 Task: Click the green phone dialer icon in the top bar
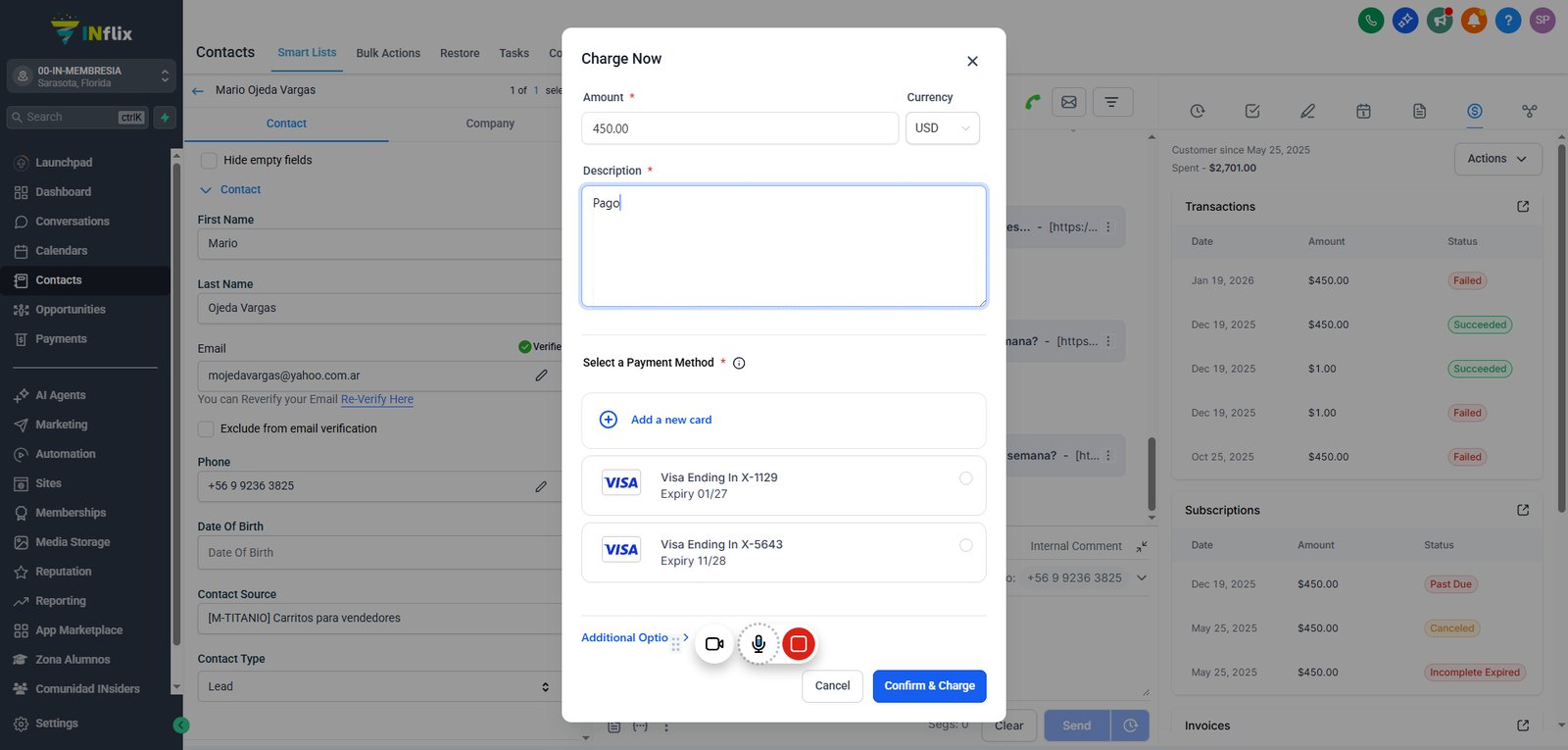[1371, 20]
